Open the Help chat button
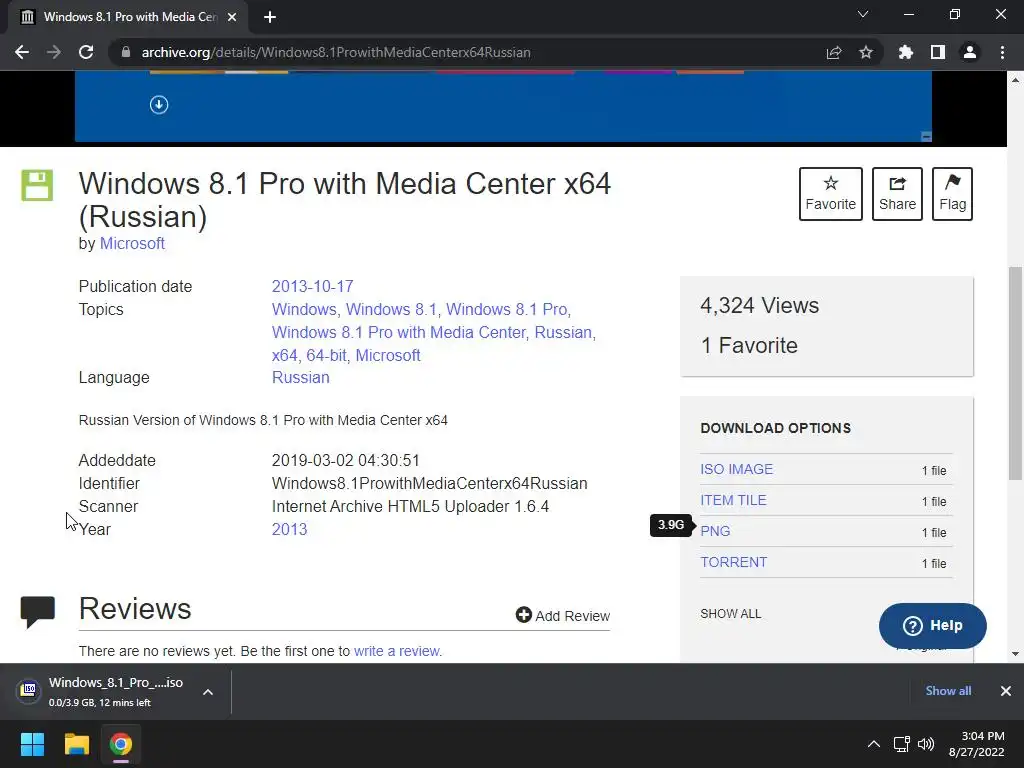Image resolution: width=1024 pixels, height=768 pixels. coord(933,626)
